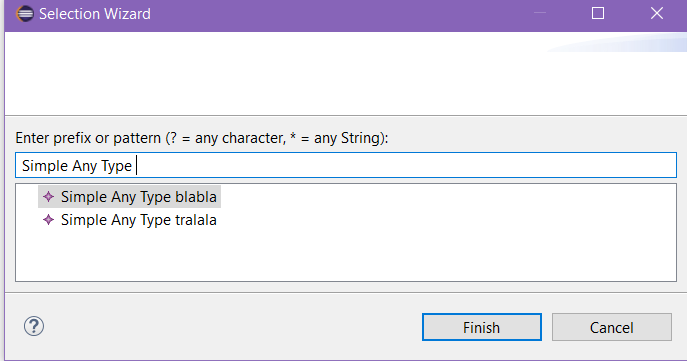Viewport: 687px width, 361px height.
Task: Click the Selection Wizard title bar text
Action: pyautogui.click(x=95, y=14)
